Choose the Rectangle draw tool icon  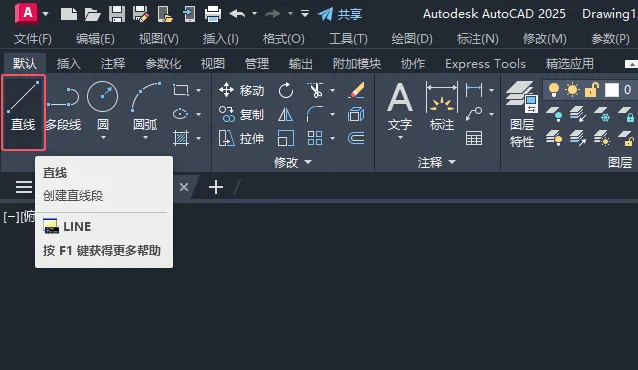coord(181,90)
